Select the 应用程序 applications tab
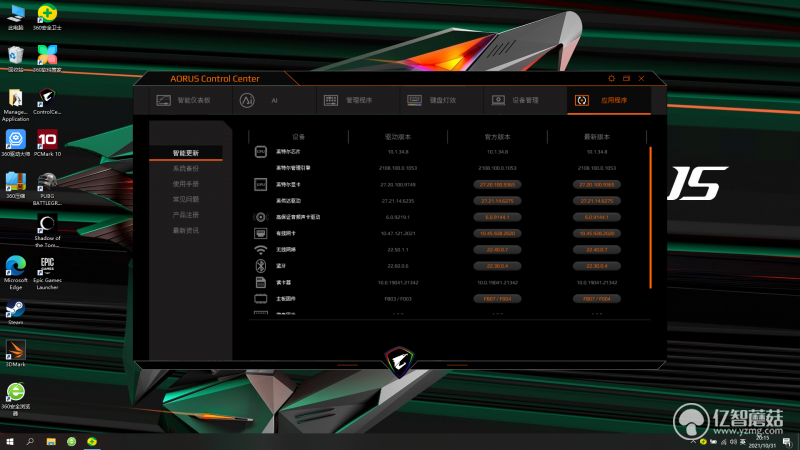The width and height of the screenshot is (800, 450). point(609,101)
